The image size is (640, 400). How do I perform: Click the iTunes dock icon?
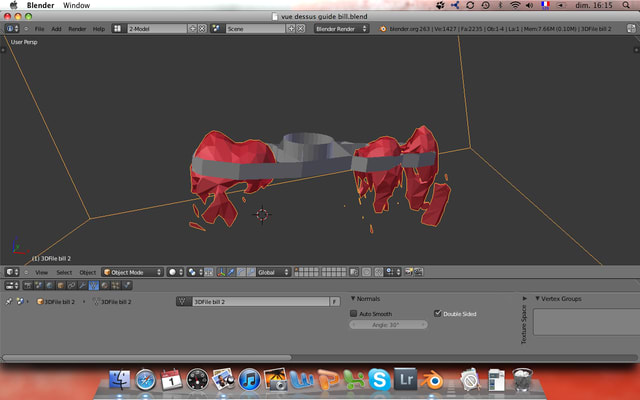coord(250,380)
